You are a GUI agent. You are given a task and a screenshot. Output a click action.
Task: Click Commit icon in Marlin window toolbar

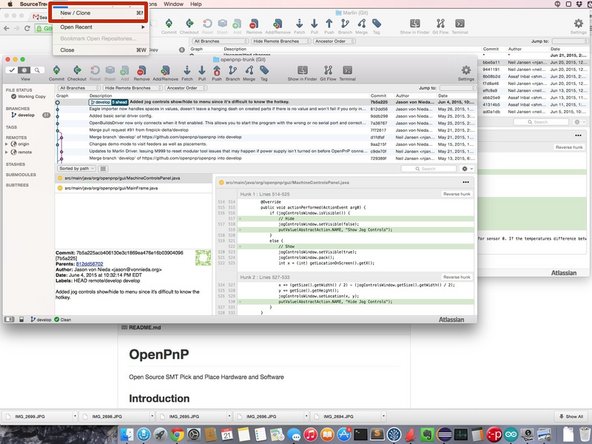tap(169, 26)
